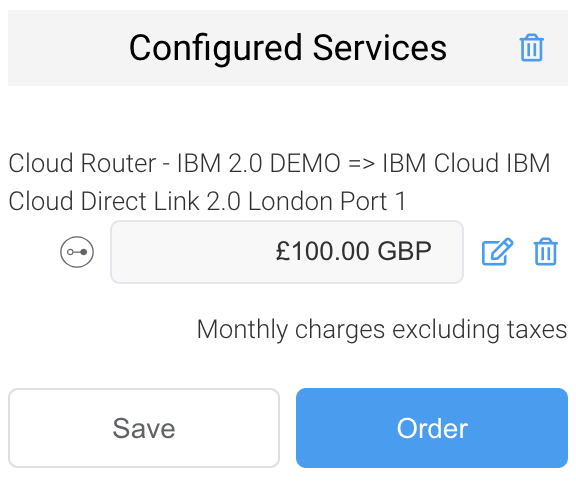Open the pencil edit icon

pos(497,252)
